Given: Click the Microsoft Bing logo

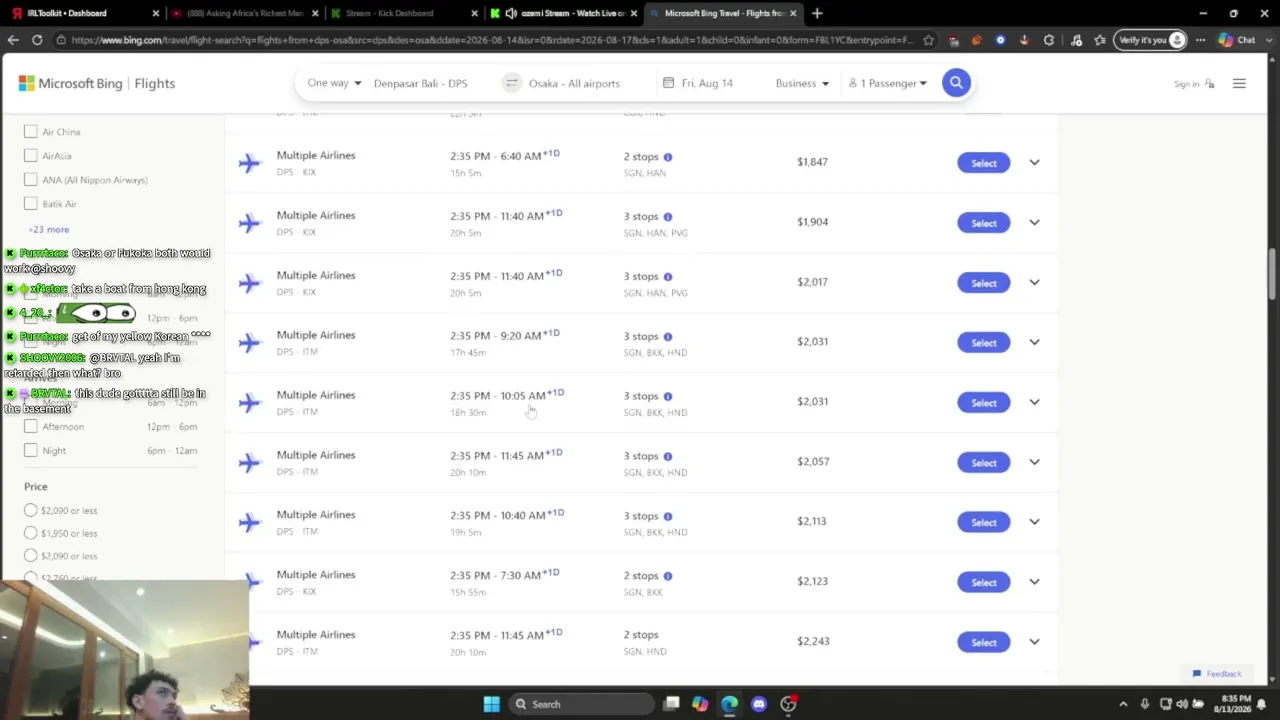Looking at the screenshot, I should tap(70, 84).
